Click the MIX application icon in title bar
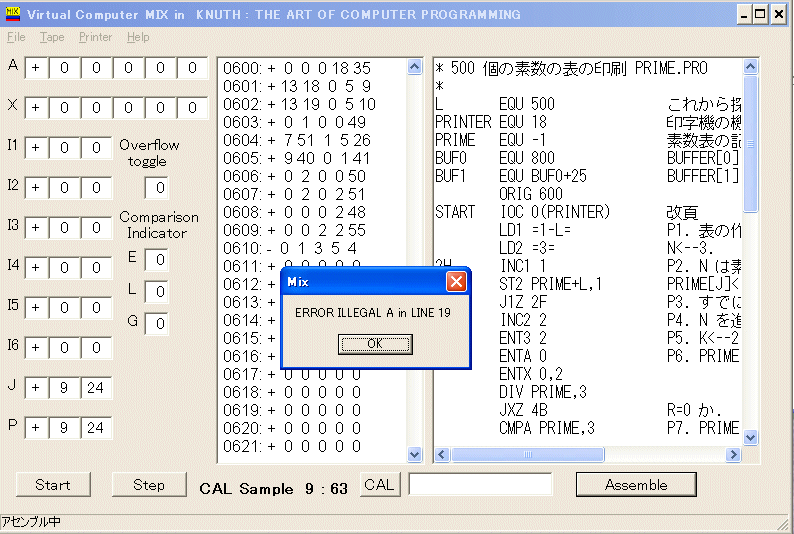The height and width of the screenshot is (534, 794). (x=13, y=14)
